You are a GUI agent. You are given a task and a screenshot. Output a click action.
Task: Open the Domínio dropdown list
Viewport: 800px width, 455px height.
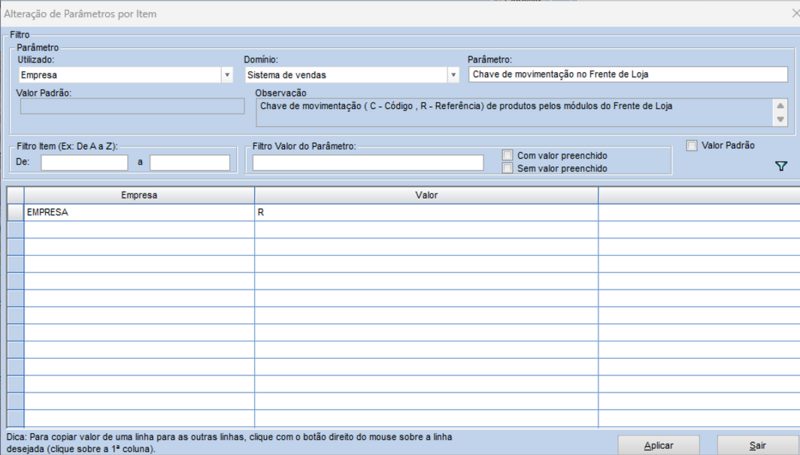452,75
